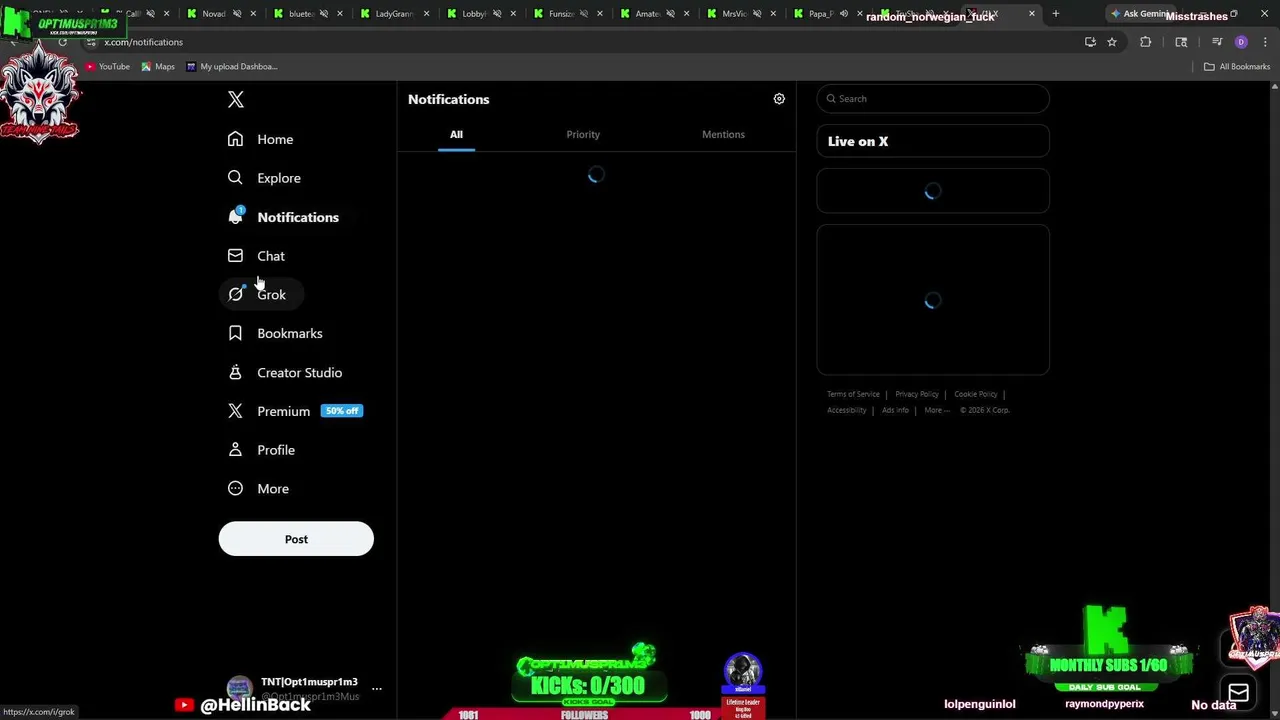This screenshot has width=1280, height=720.
Task: Open Chrome extensions puzzle icon
Action: [1146, 42]
